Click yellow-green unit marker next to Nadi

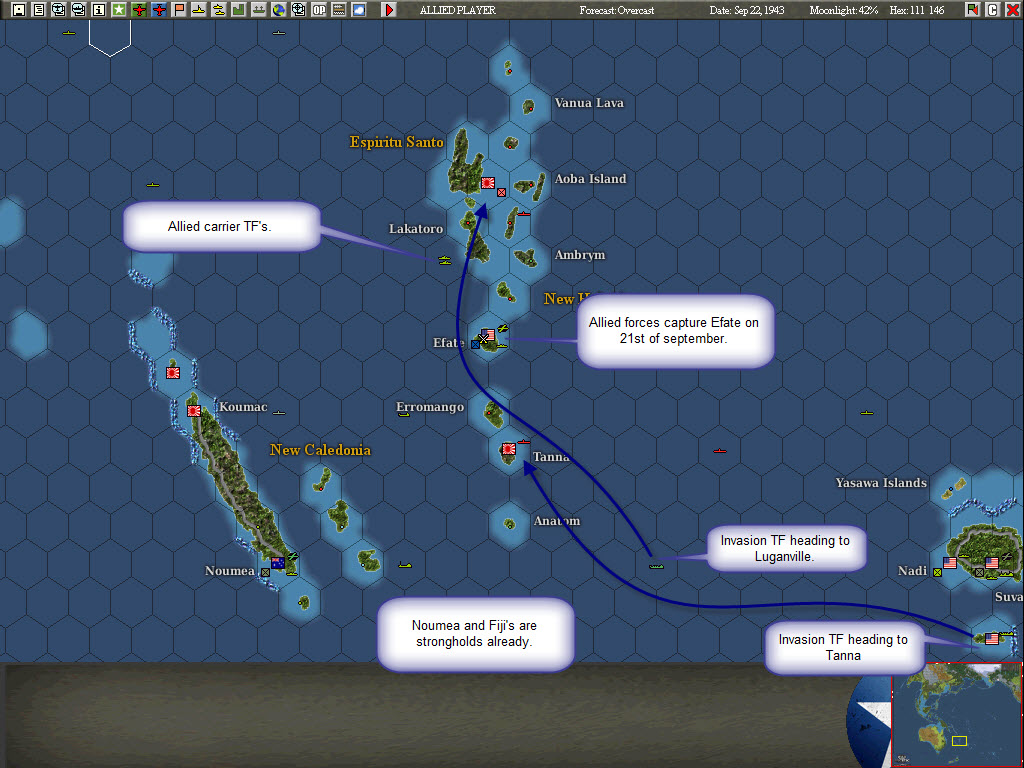938,573
